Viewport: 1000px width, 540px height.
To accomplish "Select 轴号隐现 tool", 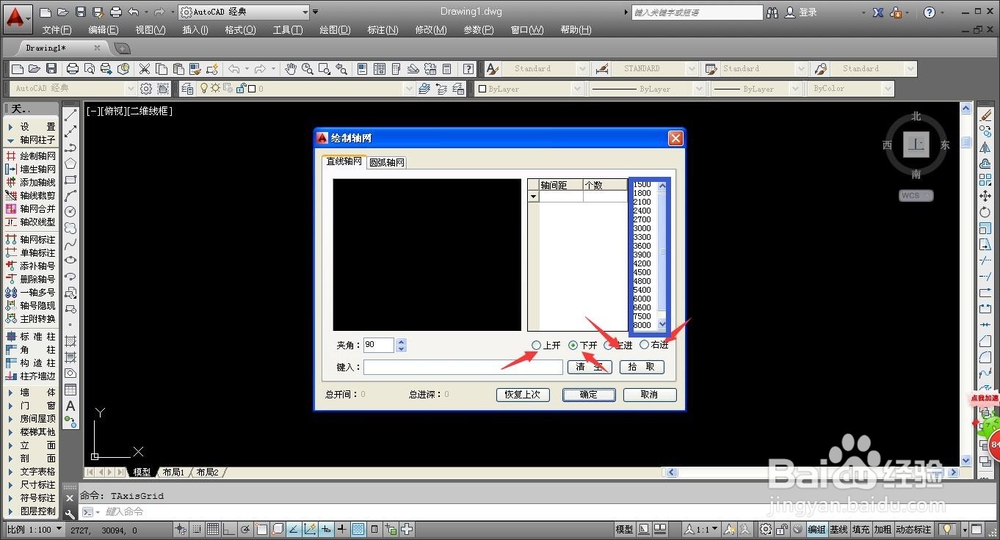I will pos(31,305).
